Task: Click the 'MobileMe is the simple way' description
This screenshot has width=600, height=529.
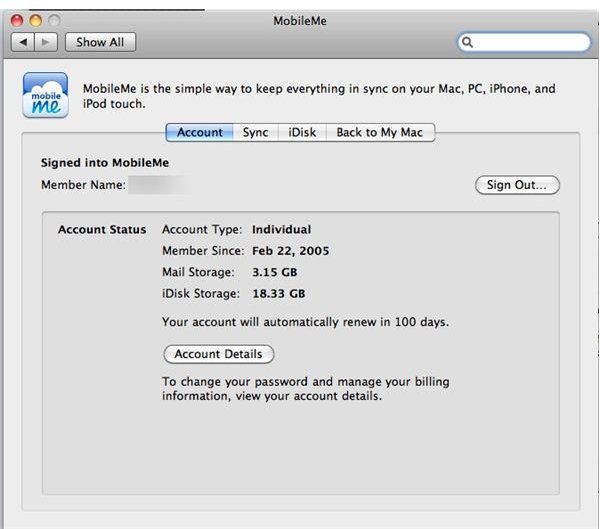Action: tap(319, 96)
